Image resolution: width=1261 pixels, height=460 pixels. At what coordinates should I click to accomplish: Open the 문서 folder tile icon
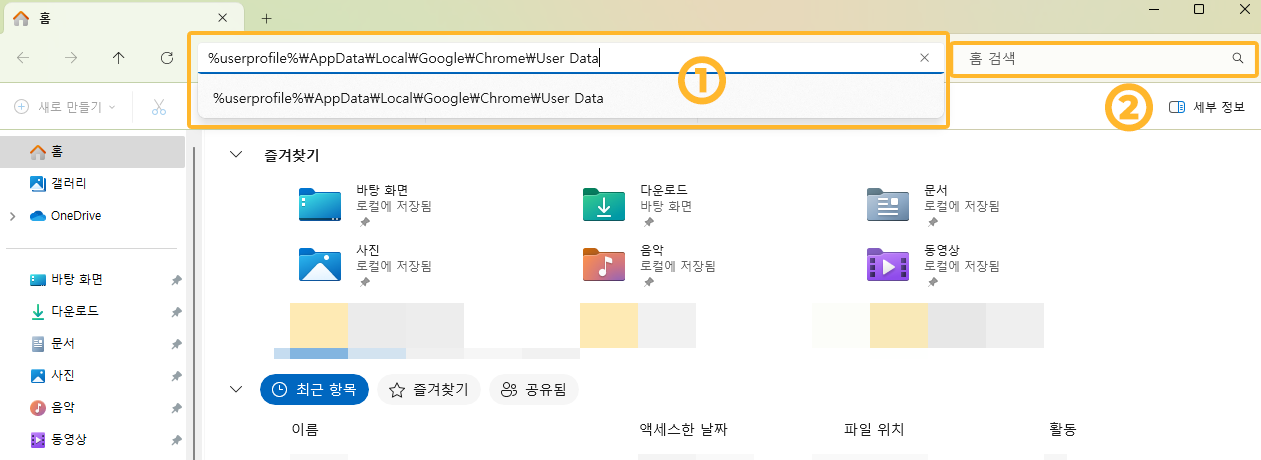click(x=888, y=205)
